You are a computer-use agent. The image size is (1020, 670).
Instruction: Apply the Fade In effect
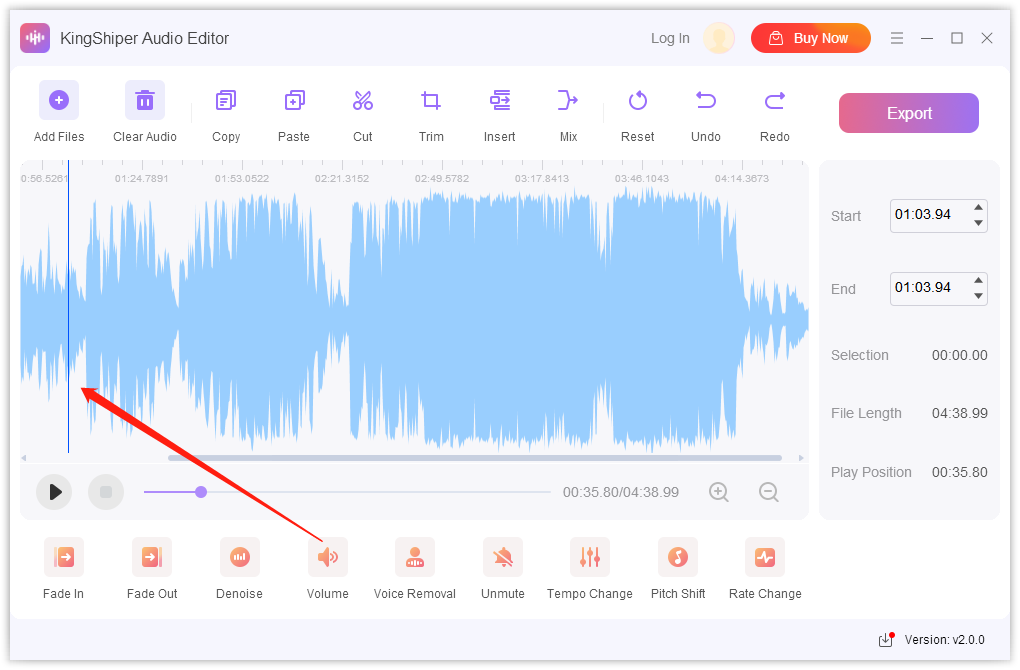[x=64, y=557]
